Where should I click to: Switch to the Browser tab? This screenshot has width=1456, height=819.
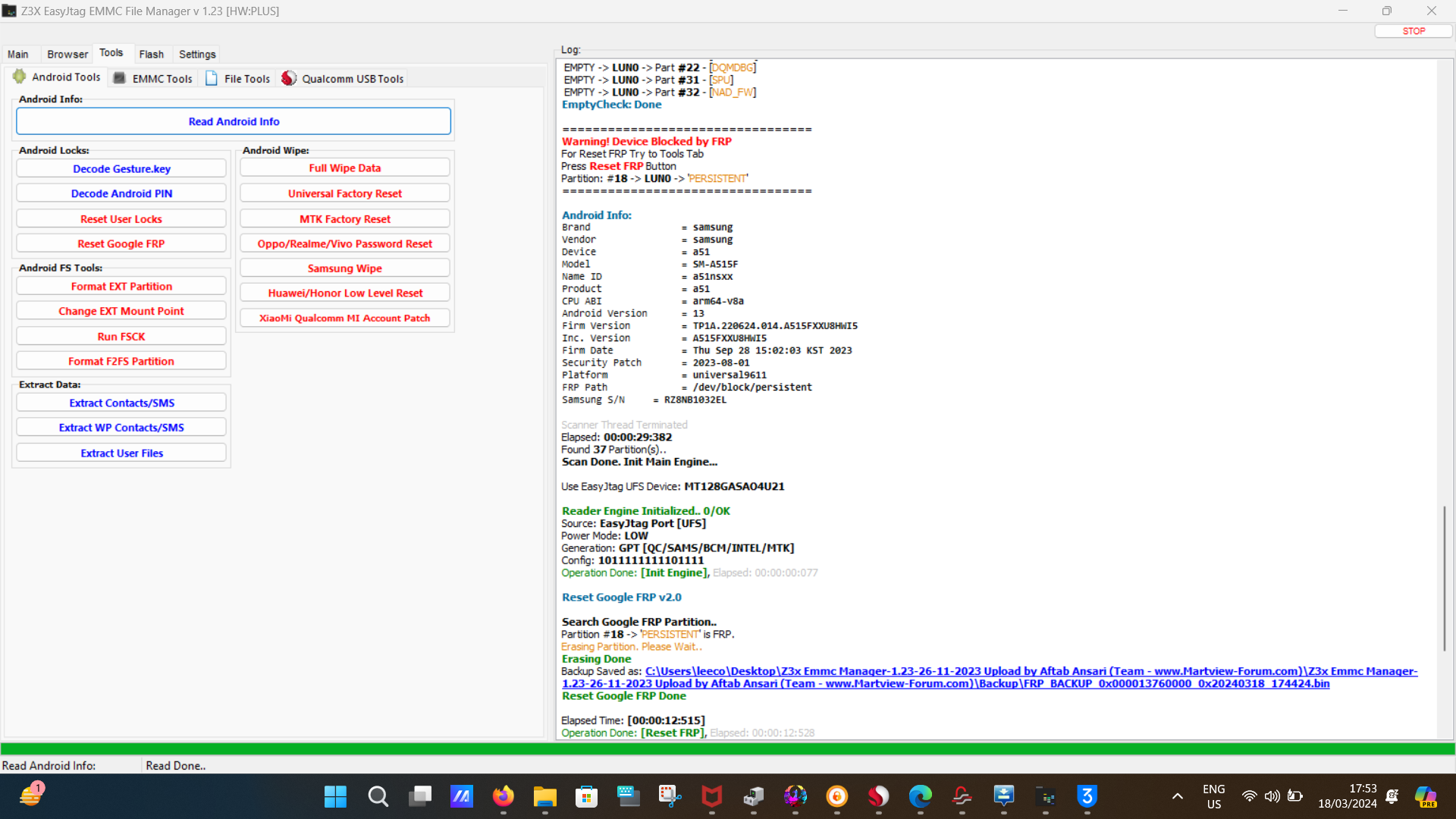67,55
